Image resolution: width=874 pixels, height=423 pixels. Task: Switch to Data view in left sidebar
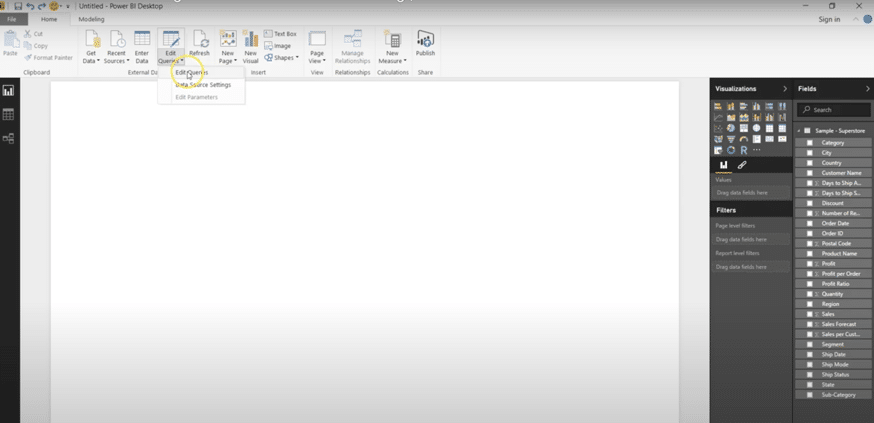point(8,114)
